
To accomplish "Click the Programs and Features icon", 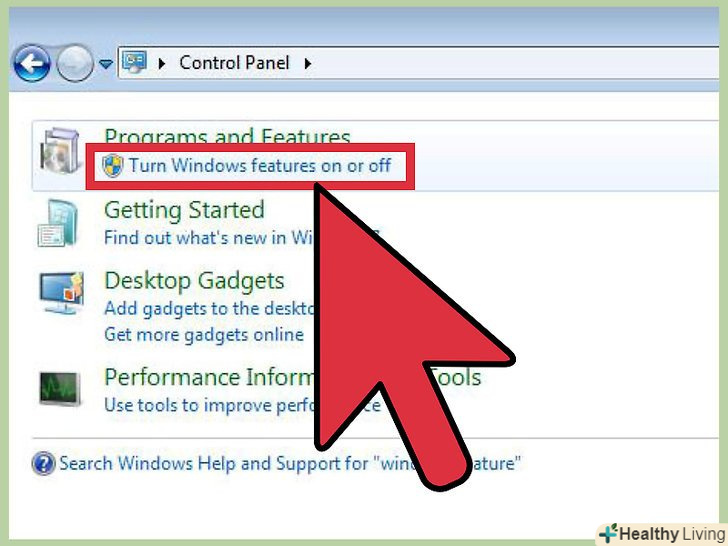I will pos(60,151).
